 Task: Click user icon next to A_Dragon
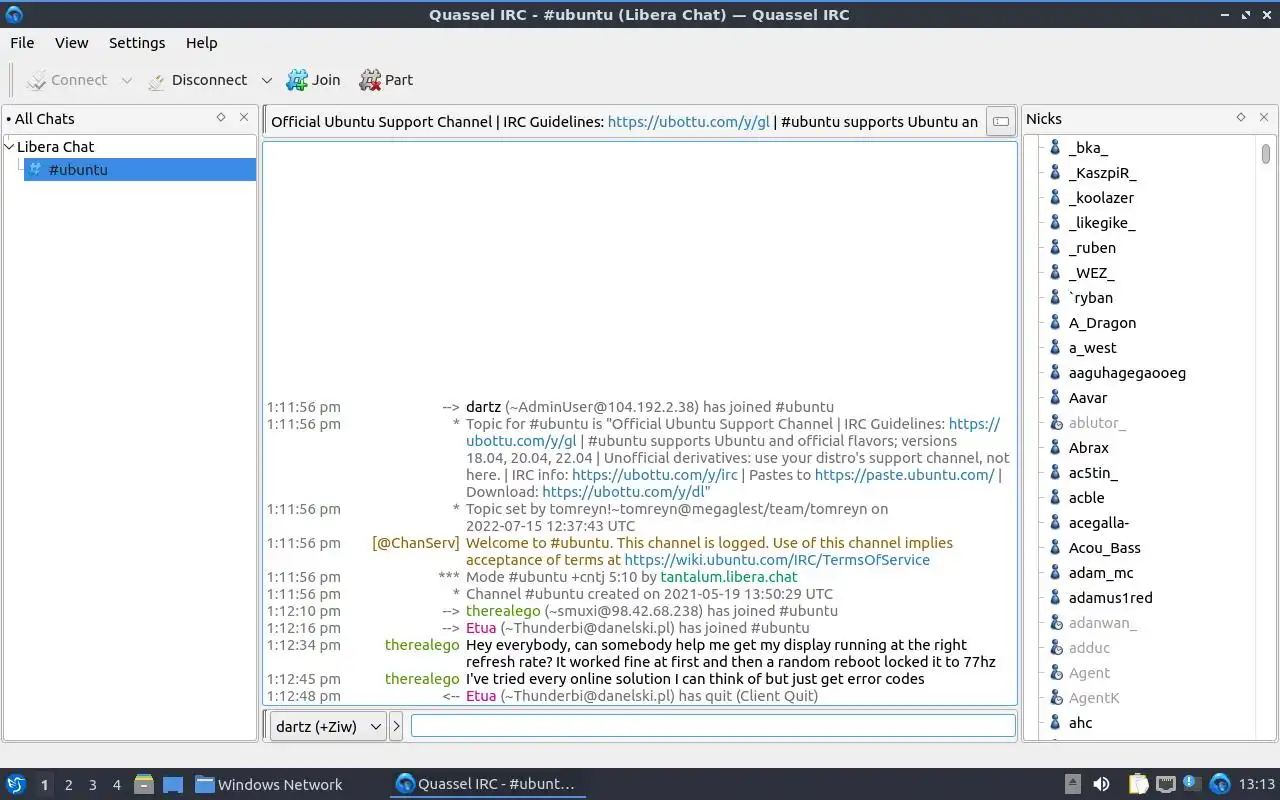(1055, 323)
